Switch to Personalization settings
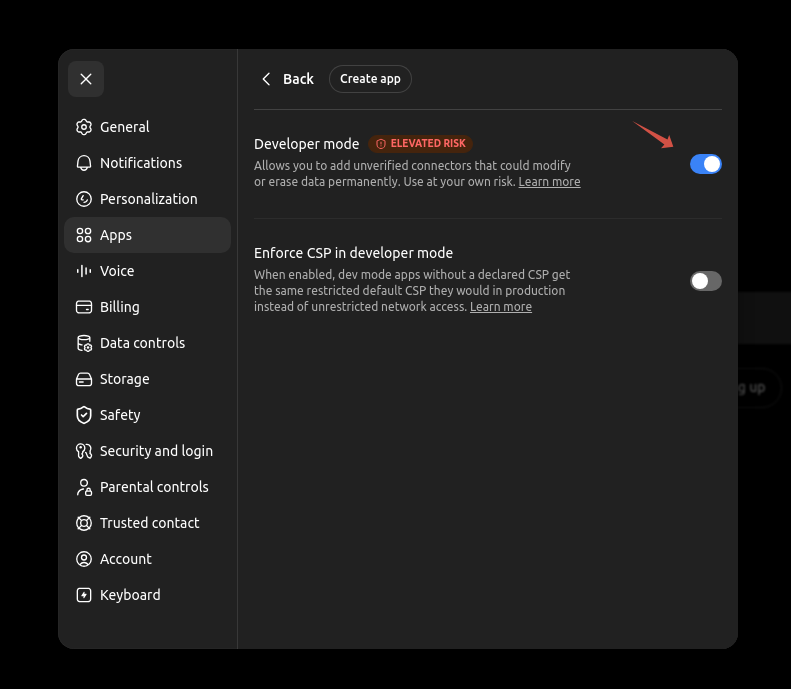 coord(147,199)
